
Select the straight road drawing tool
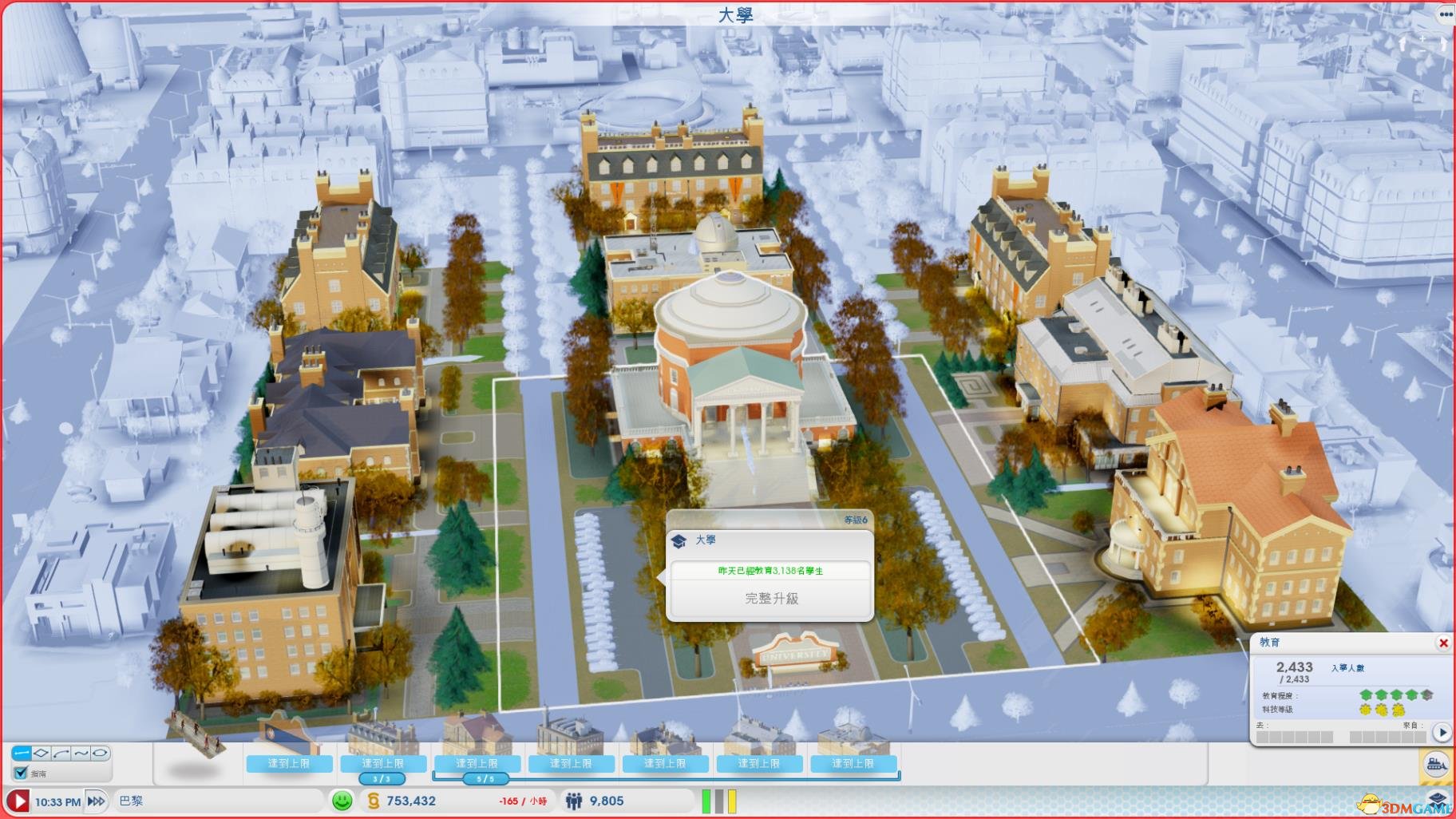coord(22,753)
